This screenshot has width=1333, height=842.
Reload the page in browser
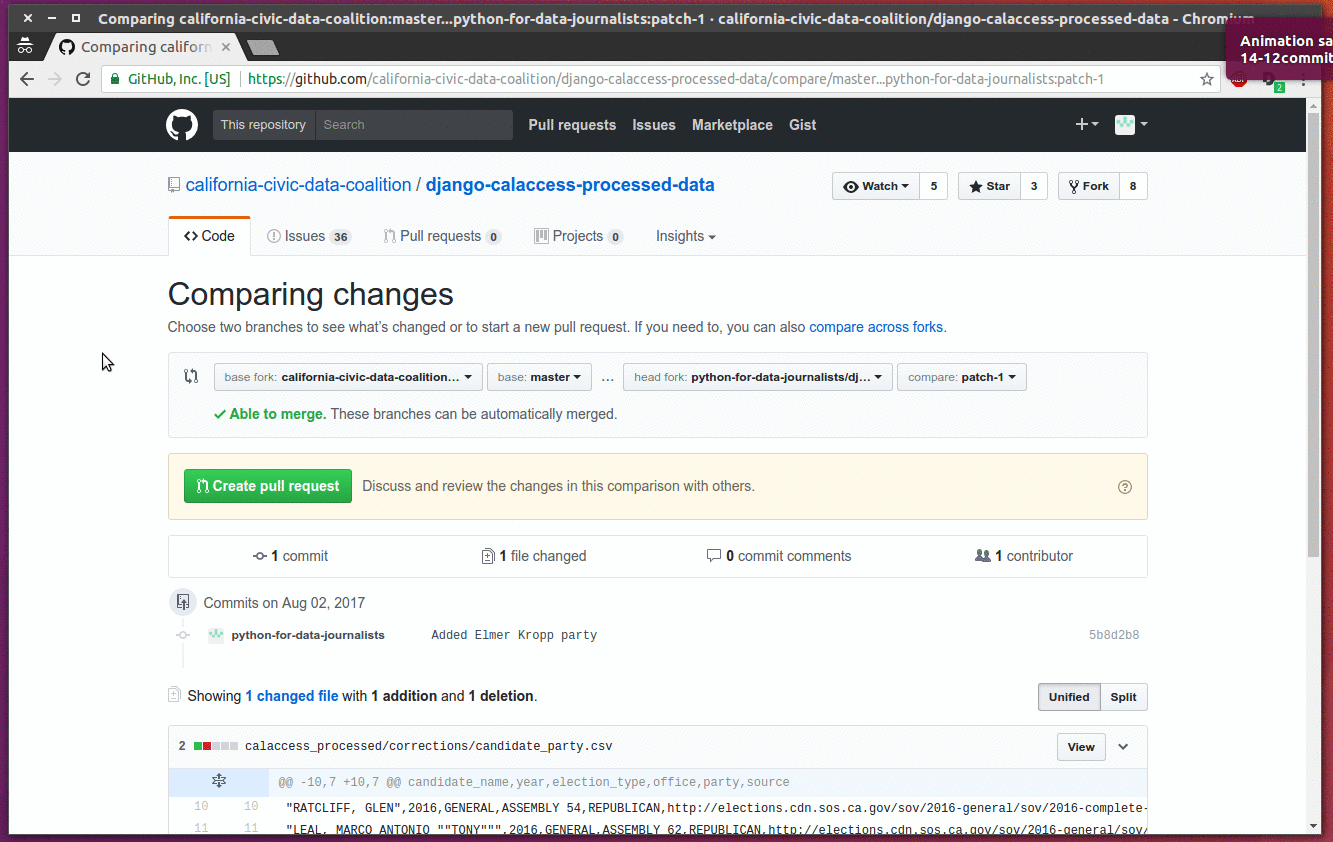[83, 79]
